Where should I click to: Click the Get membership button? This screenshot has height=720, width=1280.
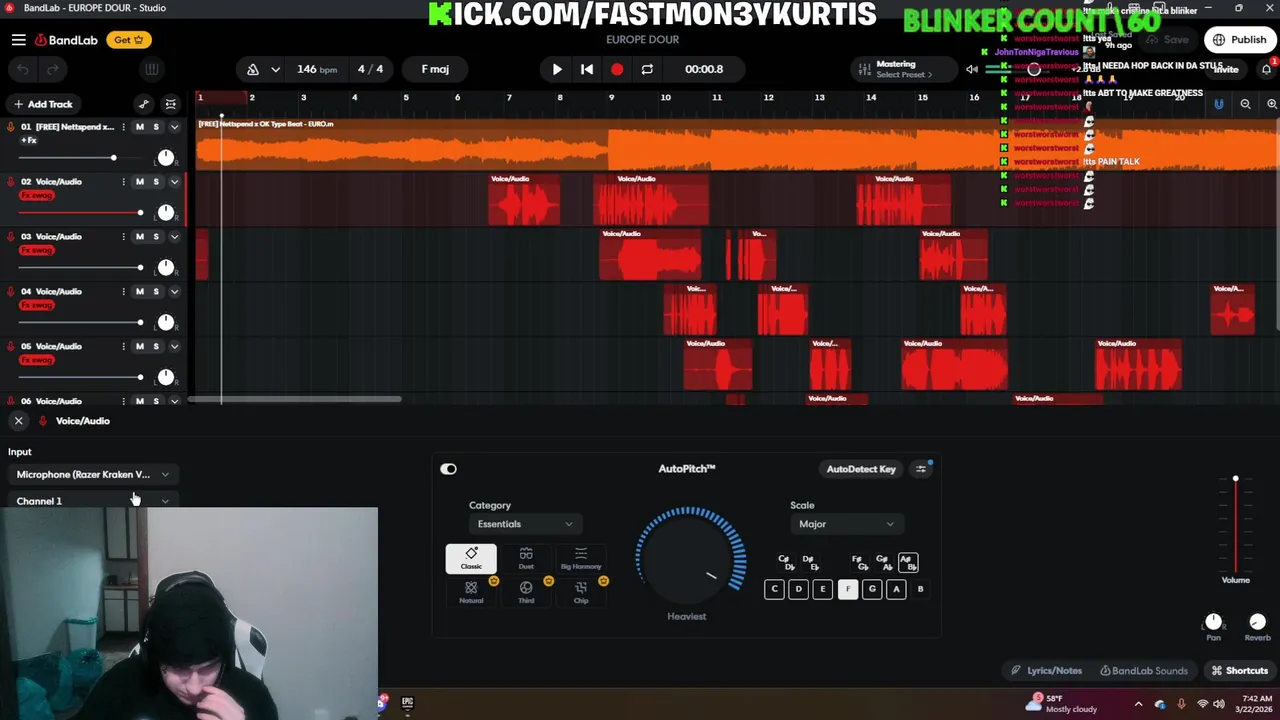[x=128, y=40]
